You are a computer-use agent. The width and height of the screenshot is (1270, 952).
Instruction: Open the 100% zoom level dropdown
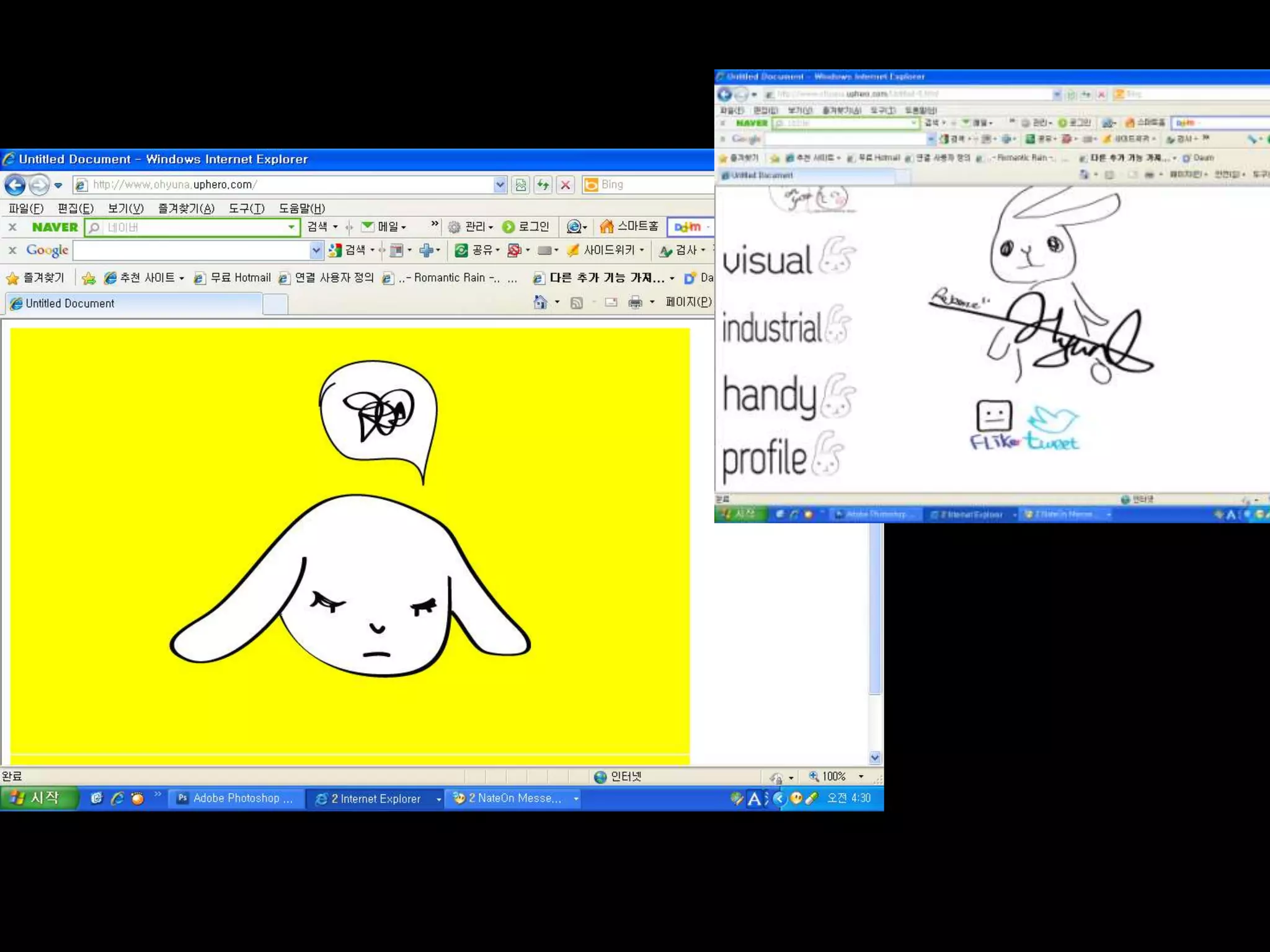tap(861, 777)
